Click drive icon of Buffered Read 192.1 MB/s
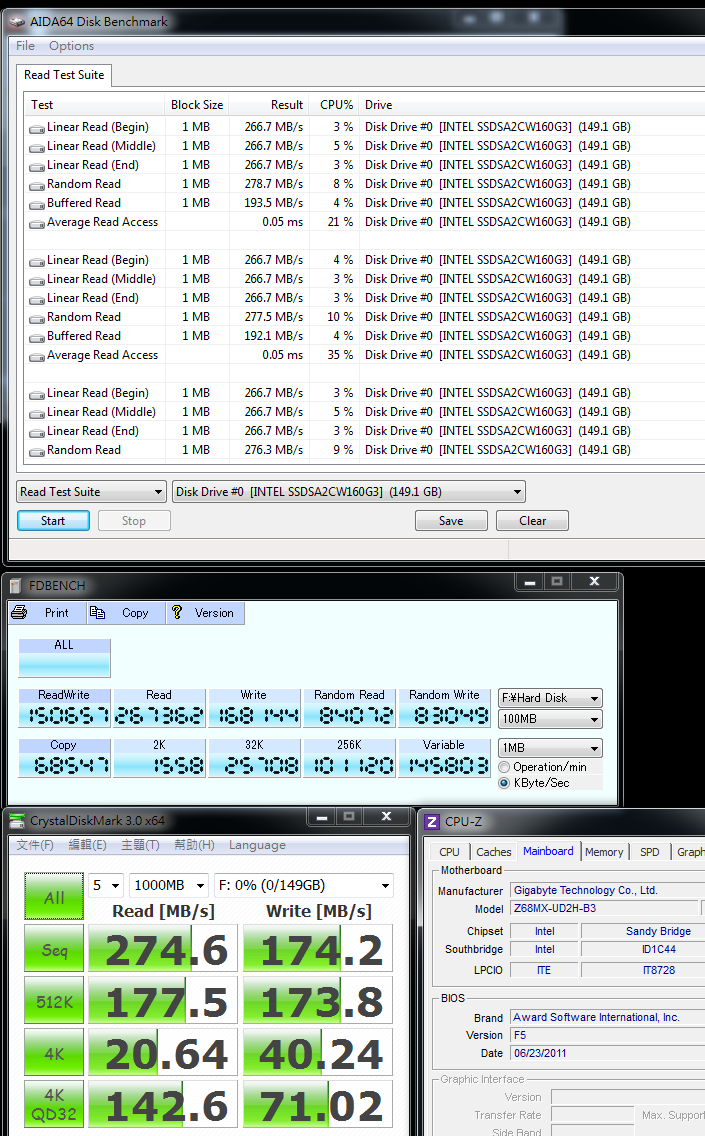 (36, 337)
